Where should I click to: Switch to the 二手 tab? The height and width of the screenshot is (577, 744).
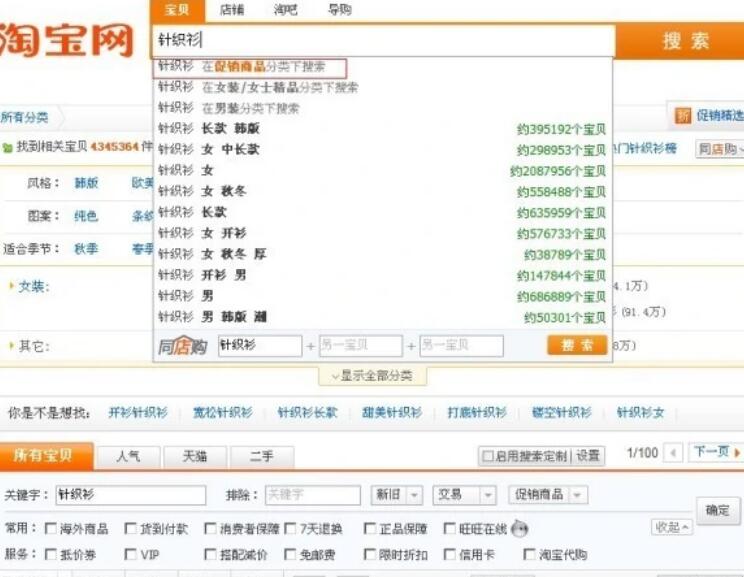[x=261, y=456]
